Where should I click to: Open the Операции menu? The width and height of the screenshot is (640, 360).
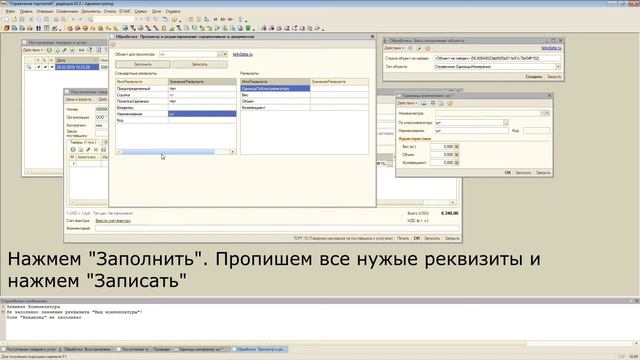(44, 11)
